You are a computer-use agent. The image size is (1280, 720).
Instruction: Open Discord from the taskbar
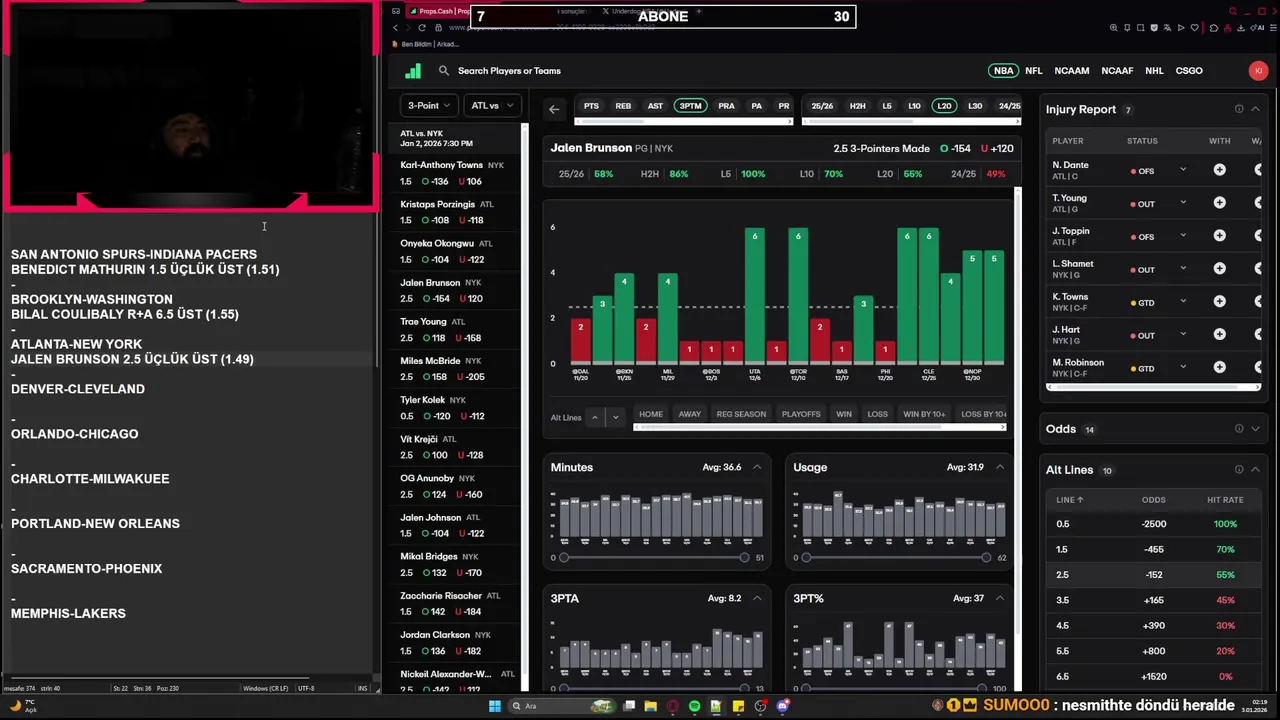(x=783, y=706)
